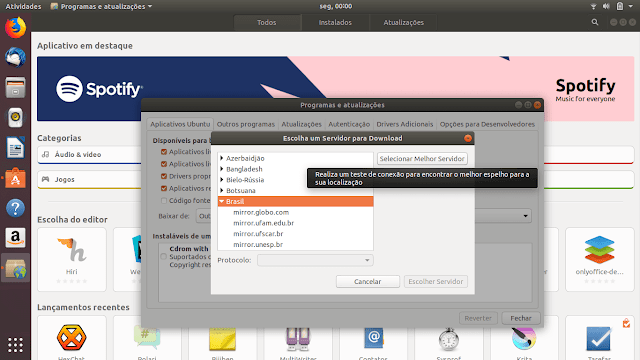Expand Azerbaidjão server list
The height and width of the screenshot is (360, 640).
pos(222,158)
